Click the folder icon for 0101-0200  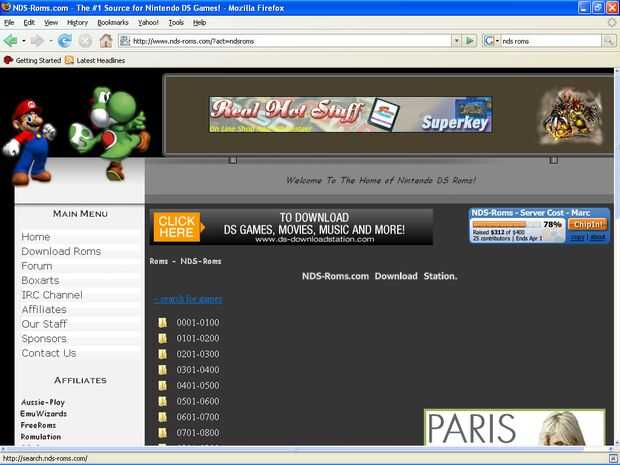(163, 338)
